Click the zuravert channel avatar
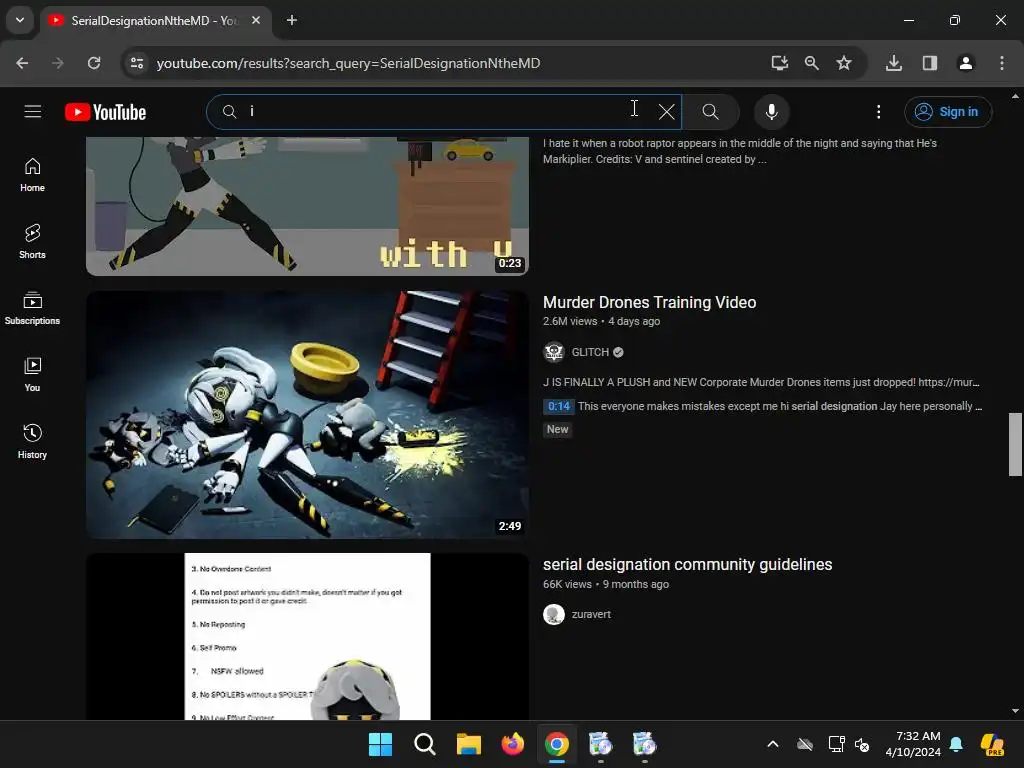The width and height of the screenshot is (1024, 768). [x=554, y=615]
